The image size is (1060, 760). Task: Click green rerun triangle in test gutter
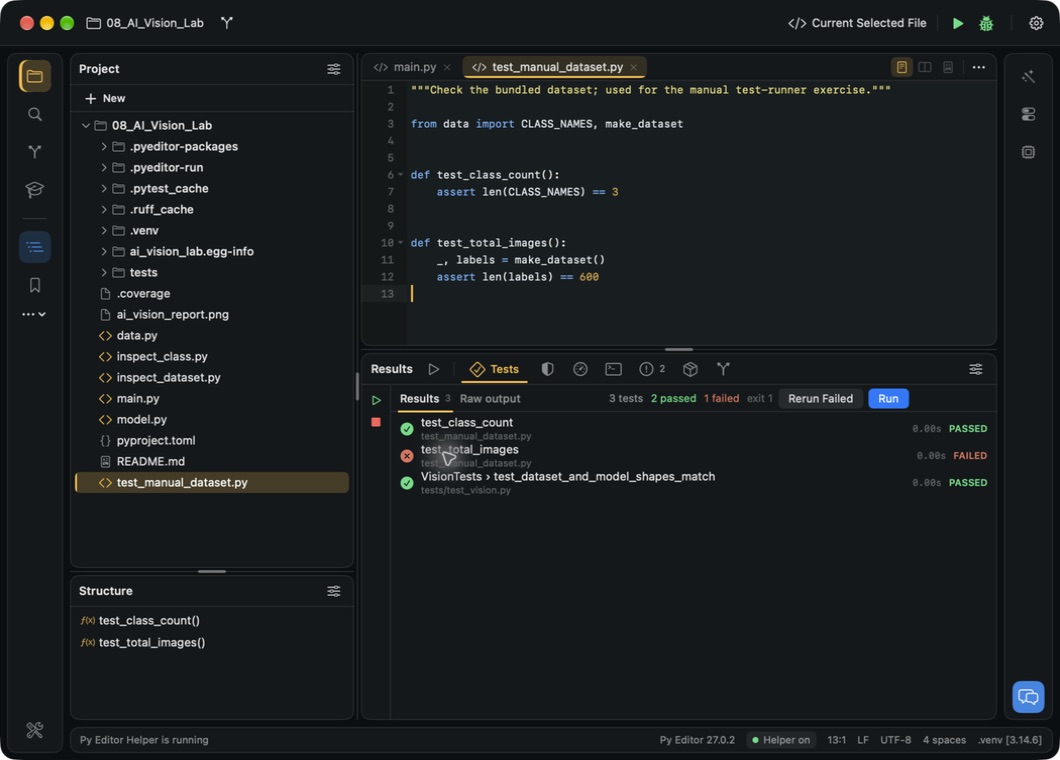tap(376, 400)
